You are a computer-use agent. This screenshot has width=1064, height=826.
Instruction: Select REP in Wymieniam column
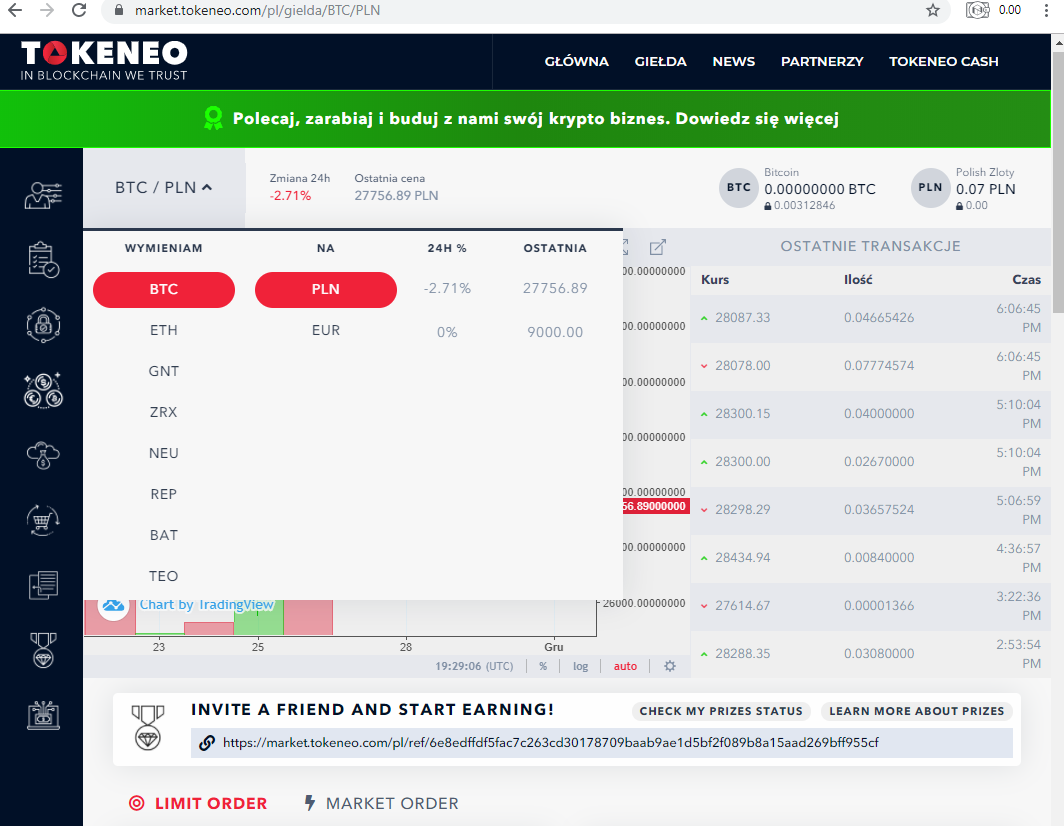[x=164, y=494]
